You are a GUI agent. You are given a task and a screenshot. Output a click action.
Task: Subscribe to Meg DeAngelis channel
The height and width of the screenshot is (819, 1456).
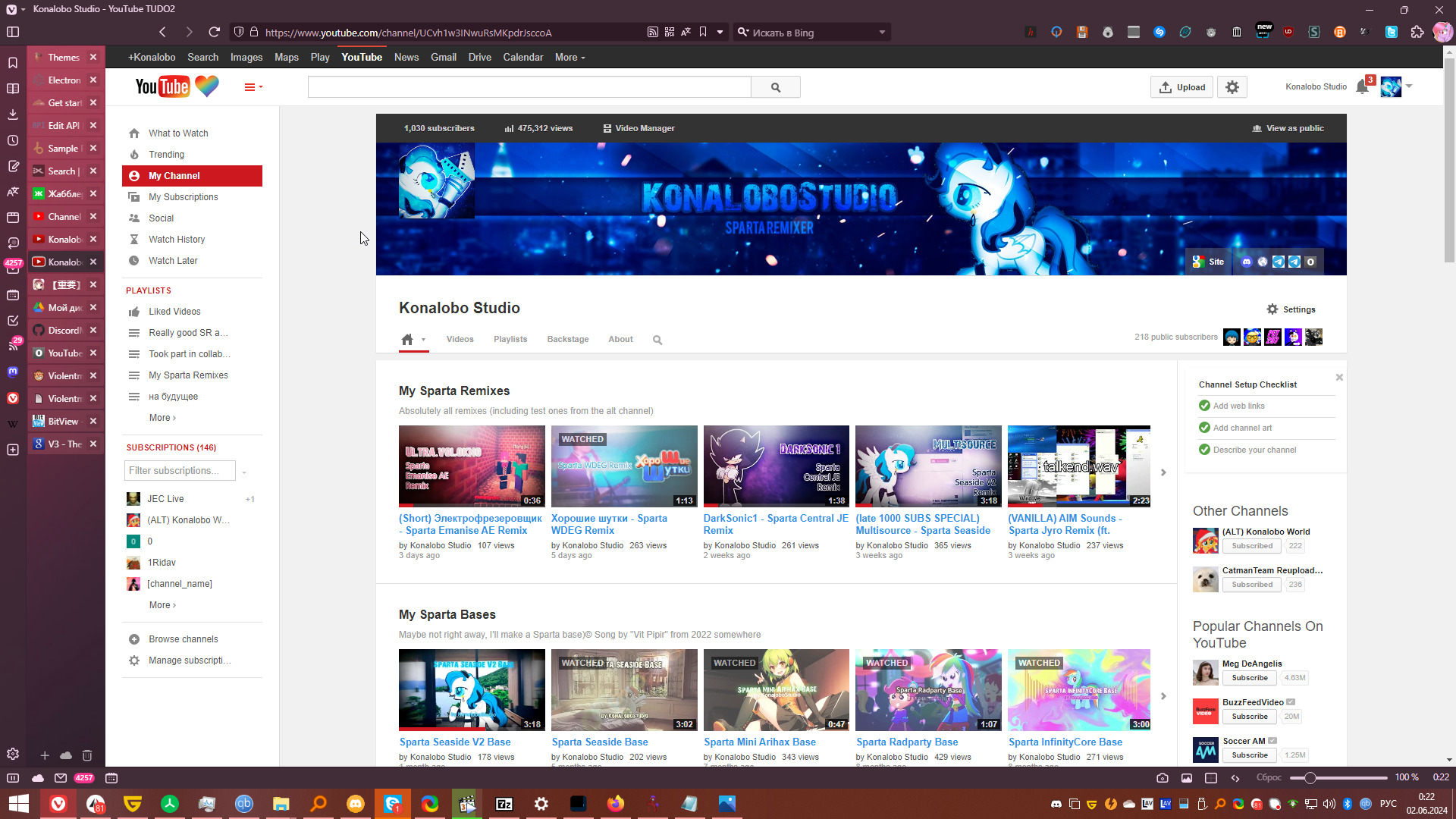pyautogui.click(x=1249, y=678)
